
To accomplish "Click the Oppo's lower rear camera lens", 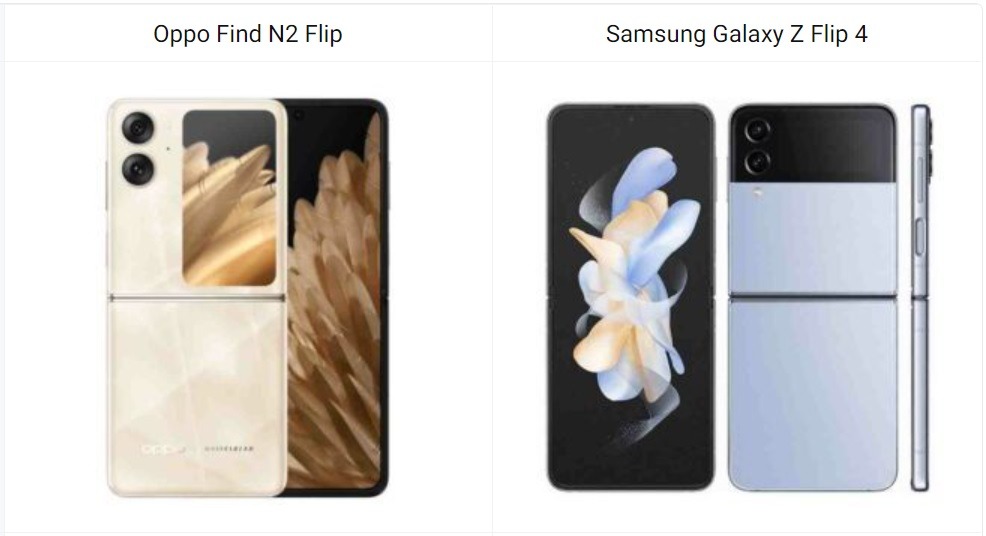I will (x=138, y=169).
